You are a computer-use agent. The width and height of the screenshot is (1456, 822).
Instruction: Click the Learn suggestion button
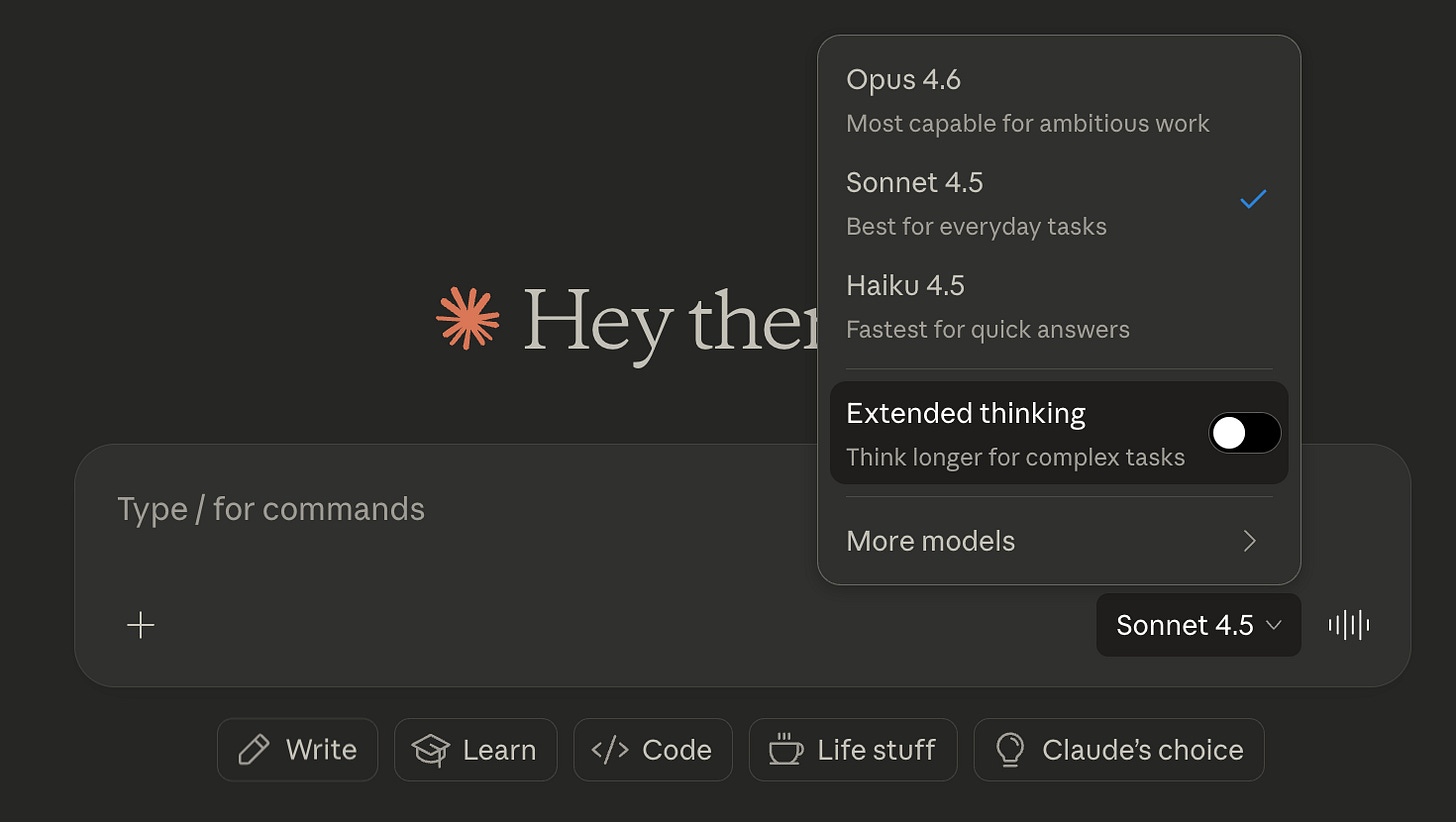tap(476, 750)
